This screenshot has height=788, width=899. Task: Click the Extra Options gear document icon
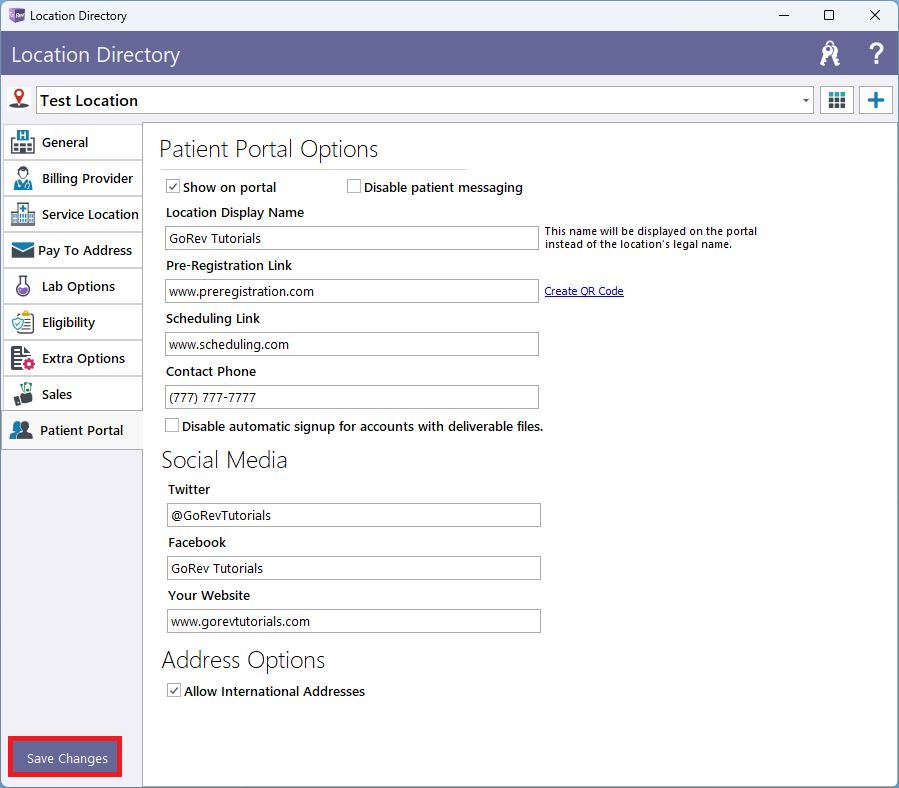[22, 358]
